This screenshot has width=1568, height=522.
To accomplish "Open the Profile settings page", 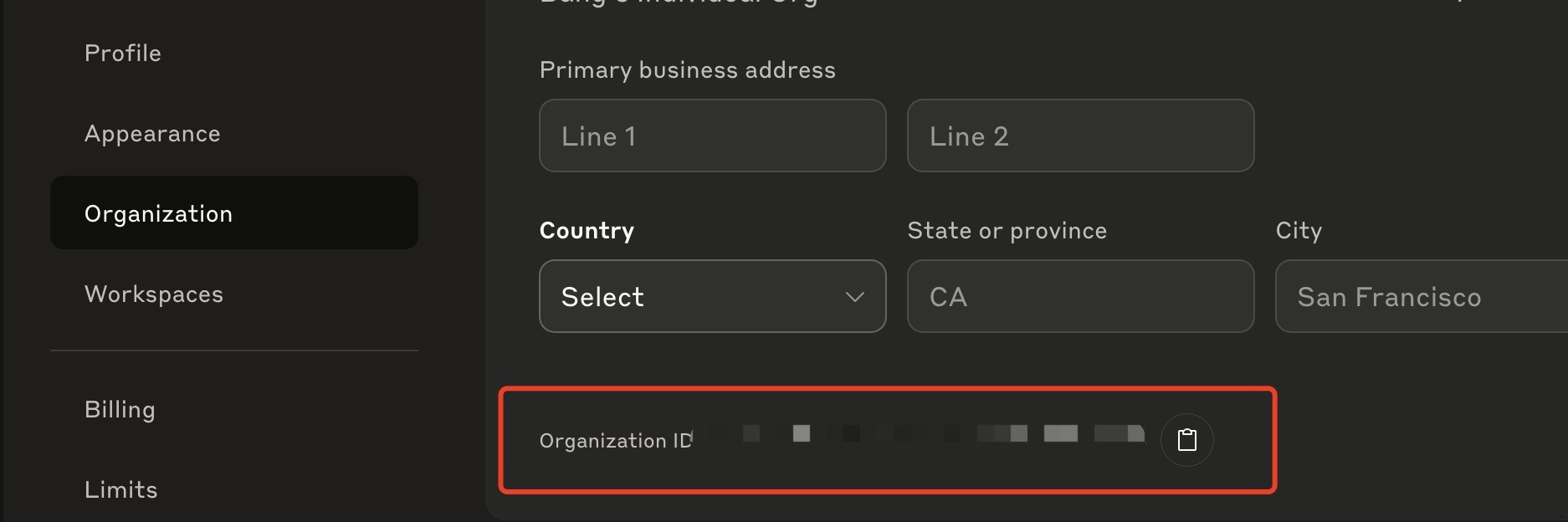I will tap(123, 54).
